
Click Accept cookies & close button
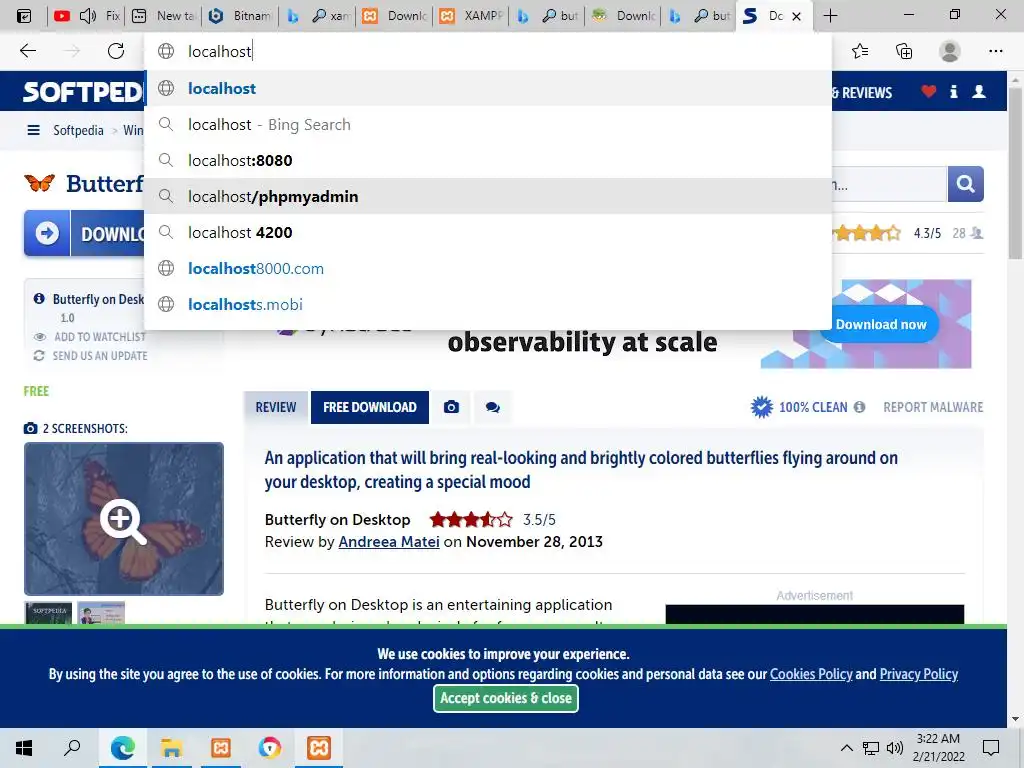tap(505, 698)
